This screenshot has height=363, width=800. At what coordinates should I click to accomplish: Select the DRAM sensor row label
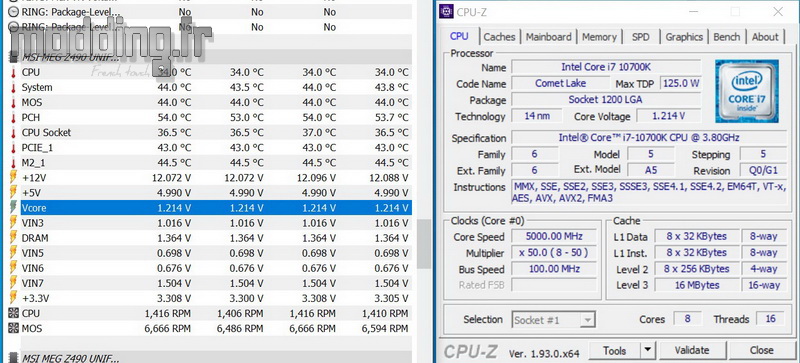pos(35,238)
